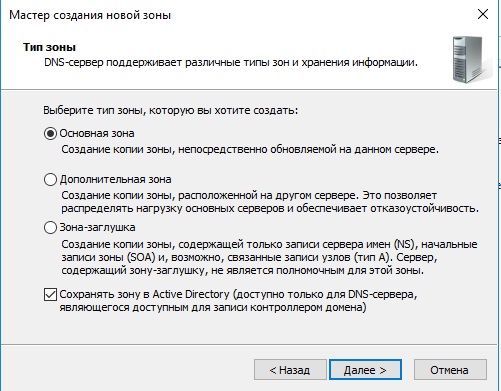This screenshot has width=501, height=391.
Task: Pick the Зона-заглушка radio circle
Action: pos(50,228)
